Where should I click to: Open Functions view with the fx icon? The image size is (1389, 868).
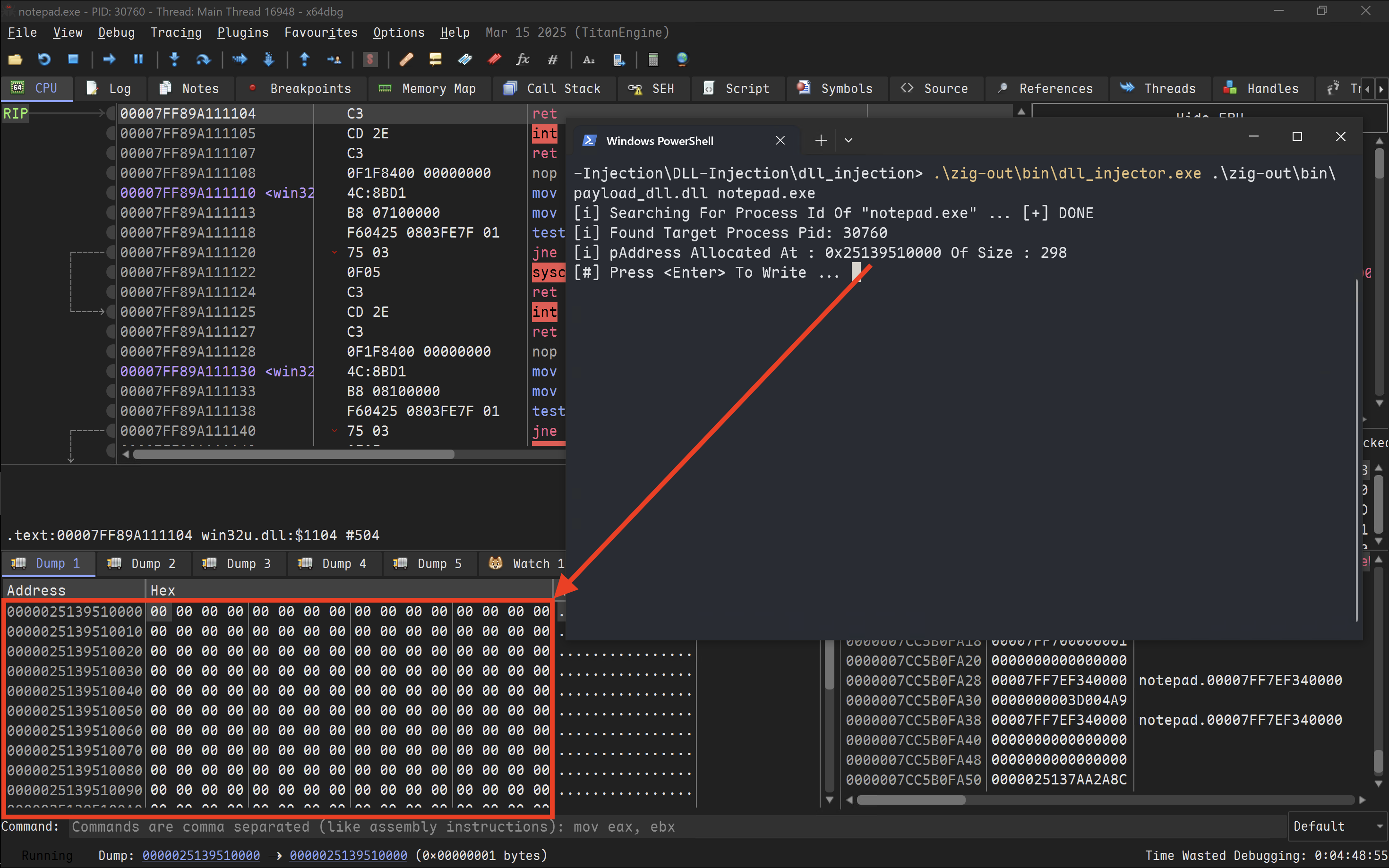(523, 59)
